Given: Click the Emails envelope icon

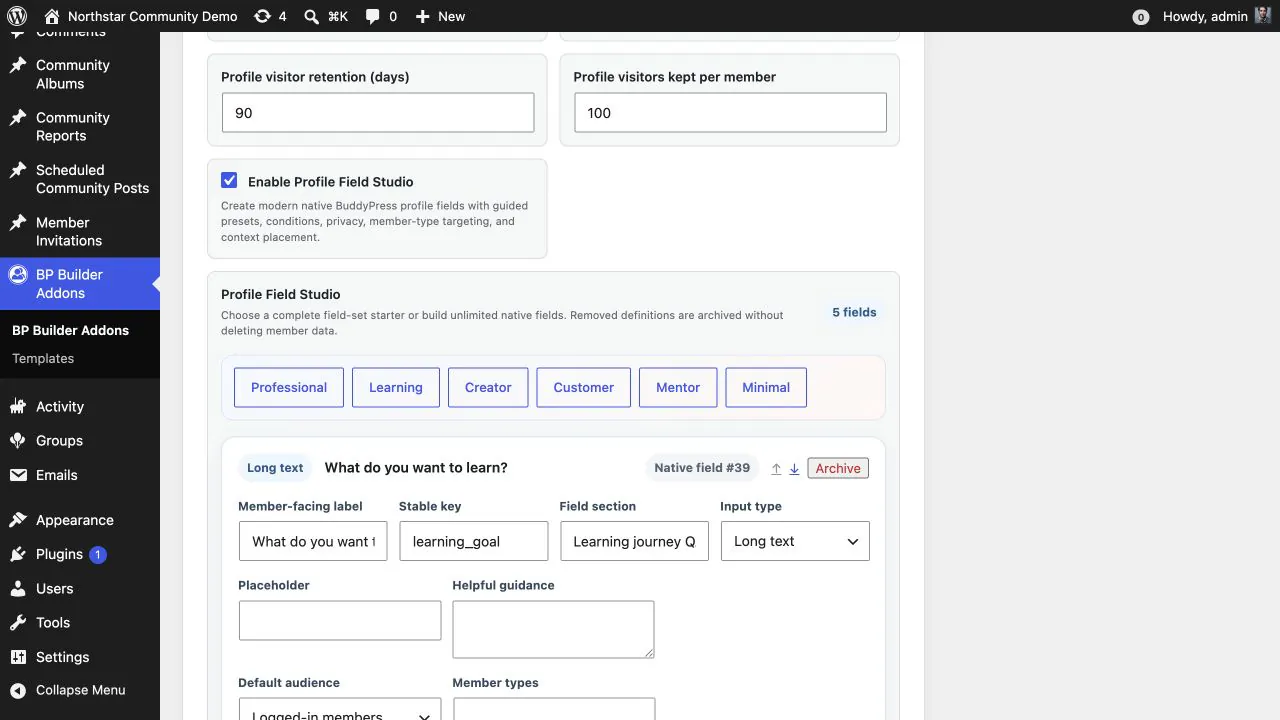Looking at the screenshot, I should (x=17, y=475).
